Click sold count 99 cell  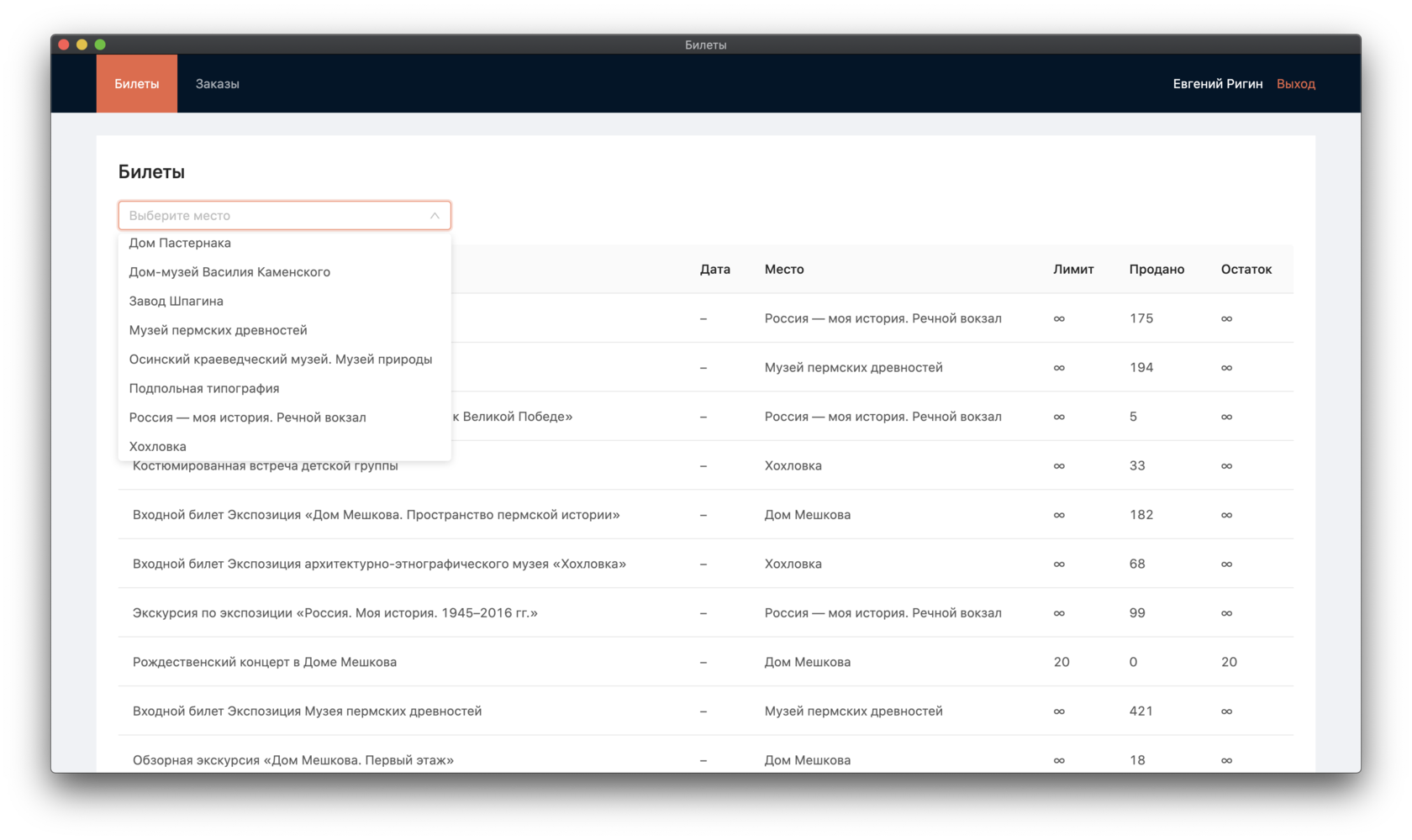[x=1137, y=613]
